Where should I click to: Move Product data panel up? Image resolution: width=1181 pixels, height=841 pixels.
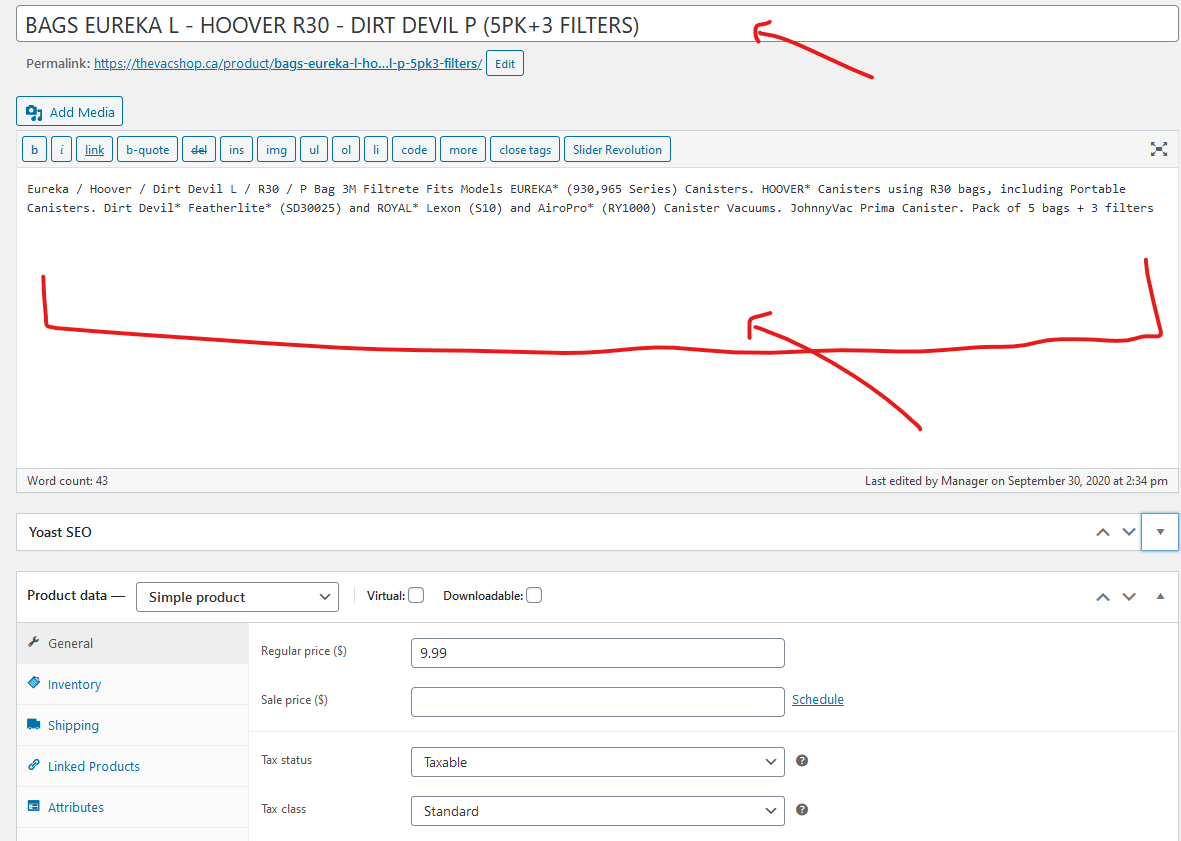click(1103, 596)
